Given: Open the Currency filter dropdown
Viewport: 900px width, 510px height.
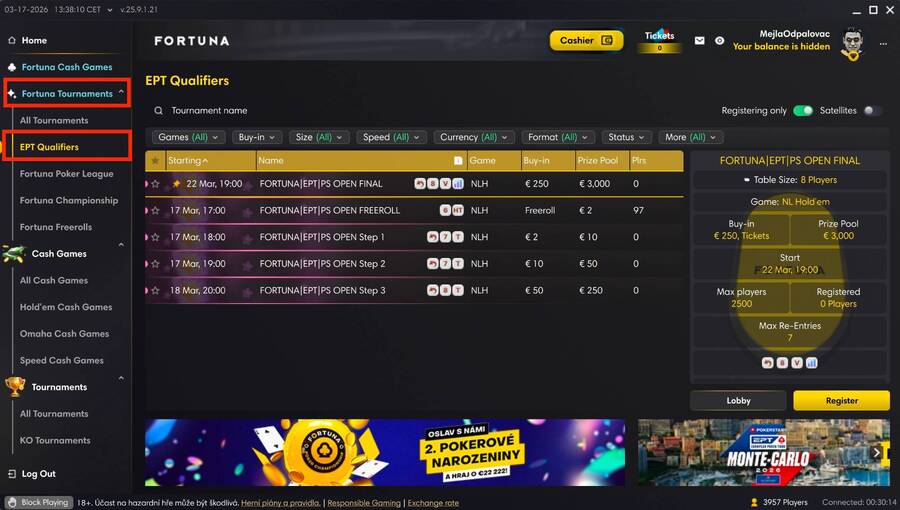Looking at the screenshot, I should pos(474,137).
